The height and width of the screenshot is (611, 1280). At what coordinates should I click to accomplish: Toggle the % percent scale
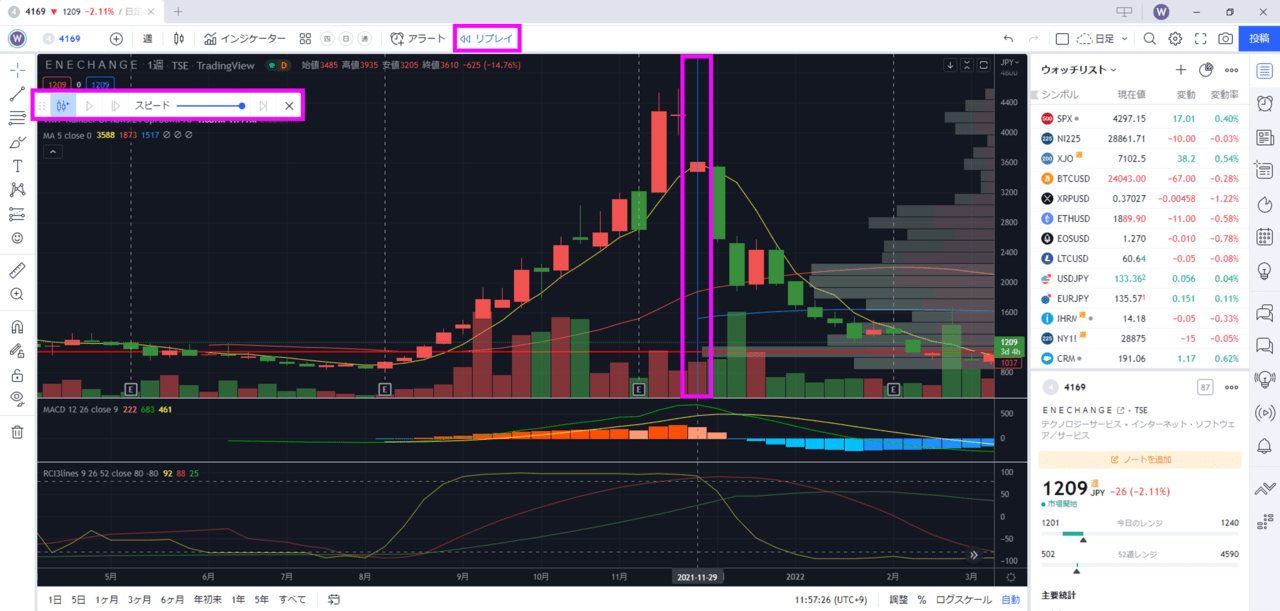pyautogui.click(x=922, y=600)
